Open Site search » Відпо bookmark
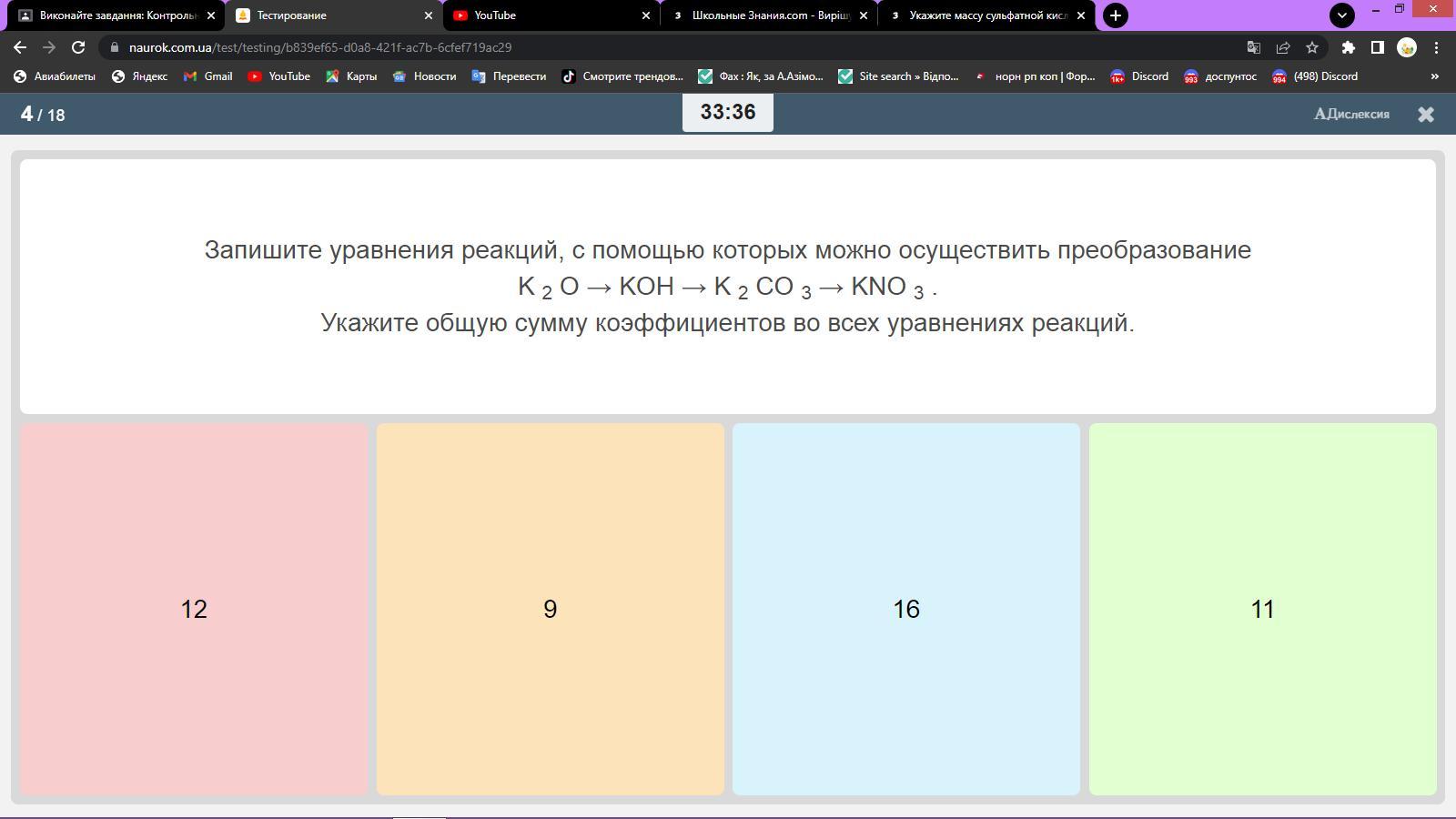Screen dimensions: 1456x819 [899, 76]
